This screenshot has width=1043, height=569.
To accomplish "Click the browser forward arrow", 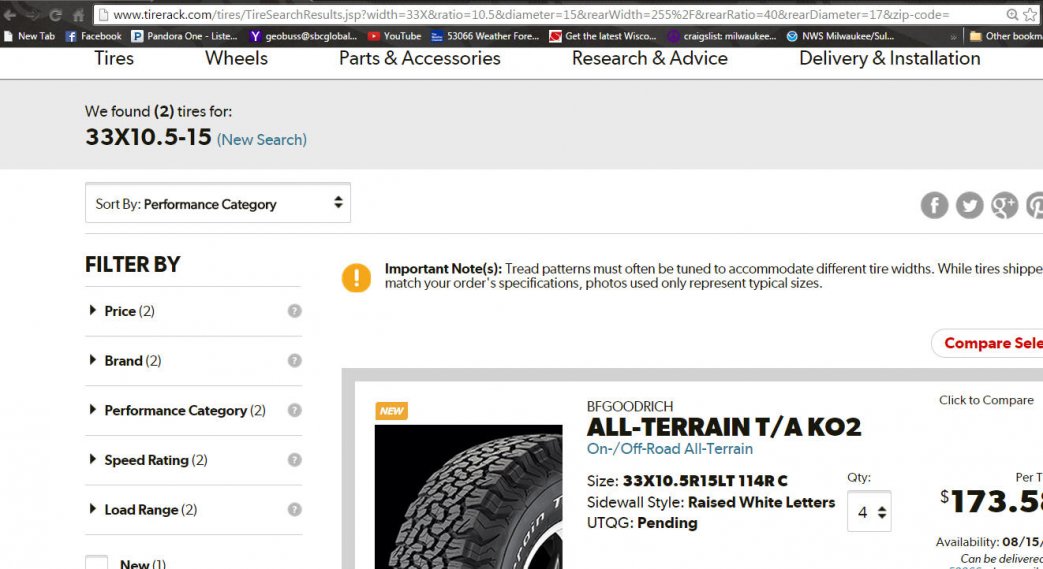I will (33, 15).
